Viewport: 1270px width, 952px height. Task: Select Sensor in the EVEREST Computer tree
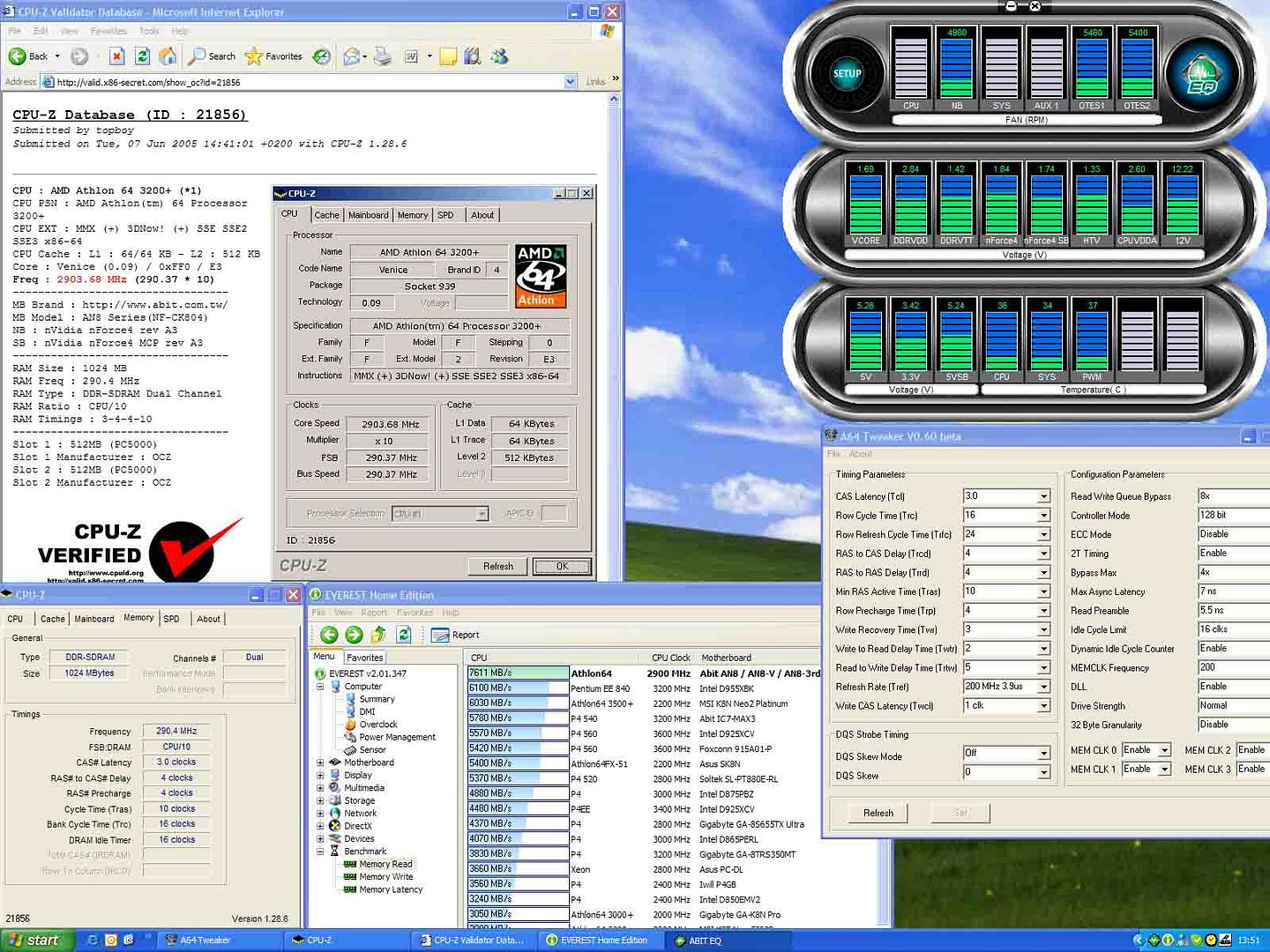click(x=372, y=750)
